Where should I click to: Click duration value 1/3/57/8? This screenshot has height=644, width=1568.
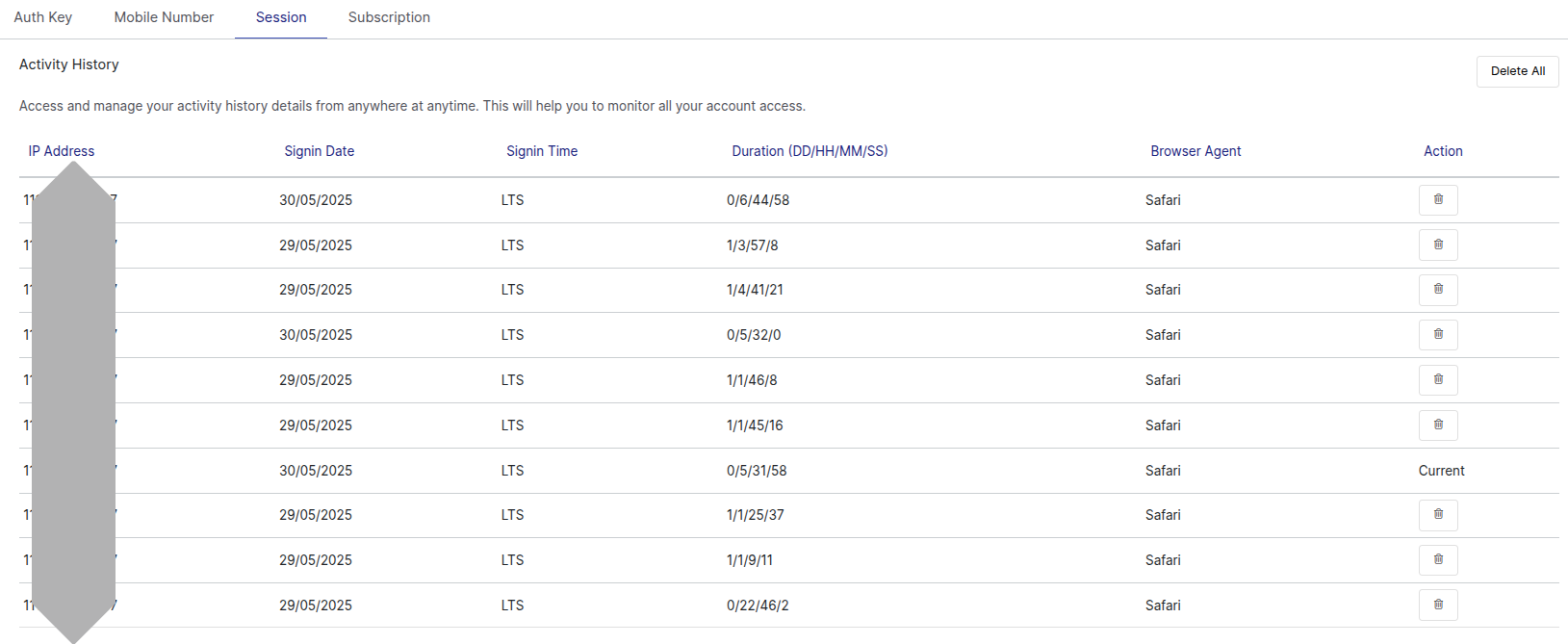pos(753,245)
